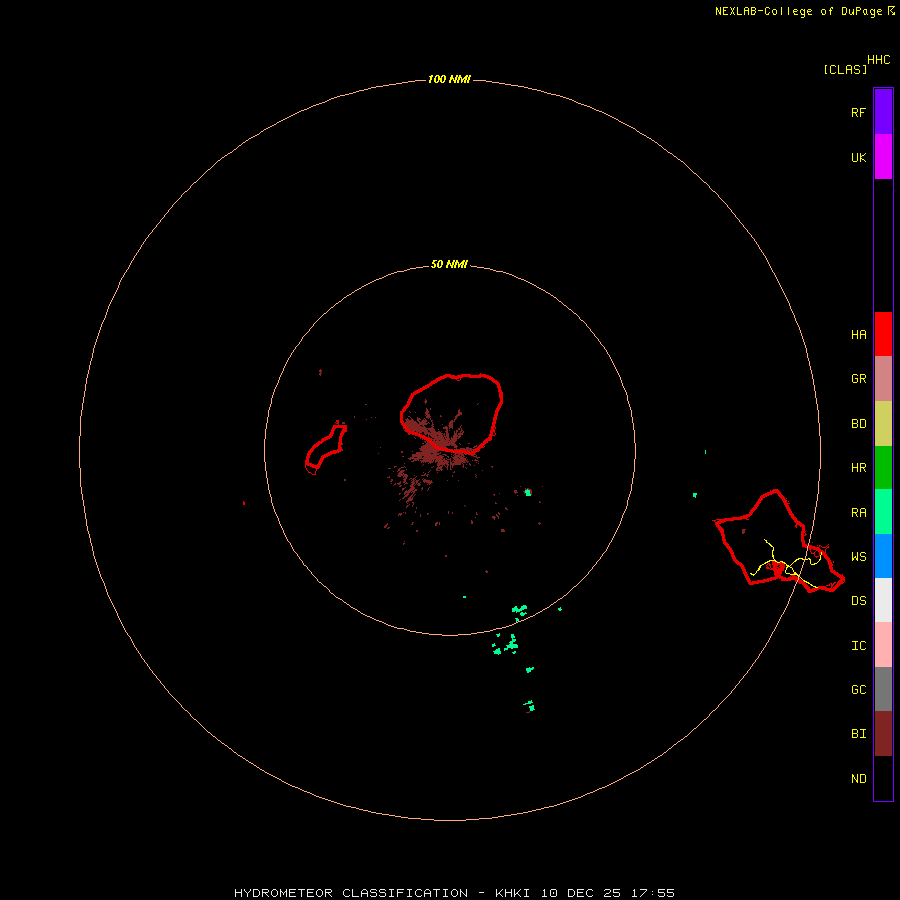The height and width of the screenshot is (900, 900).
Task: Click the GC gray color swatch
Action: coord(883,689)
